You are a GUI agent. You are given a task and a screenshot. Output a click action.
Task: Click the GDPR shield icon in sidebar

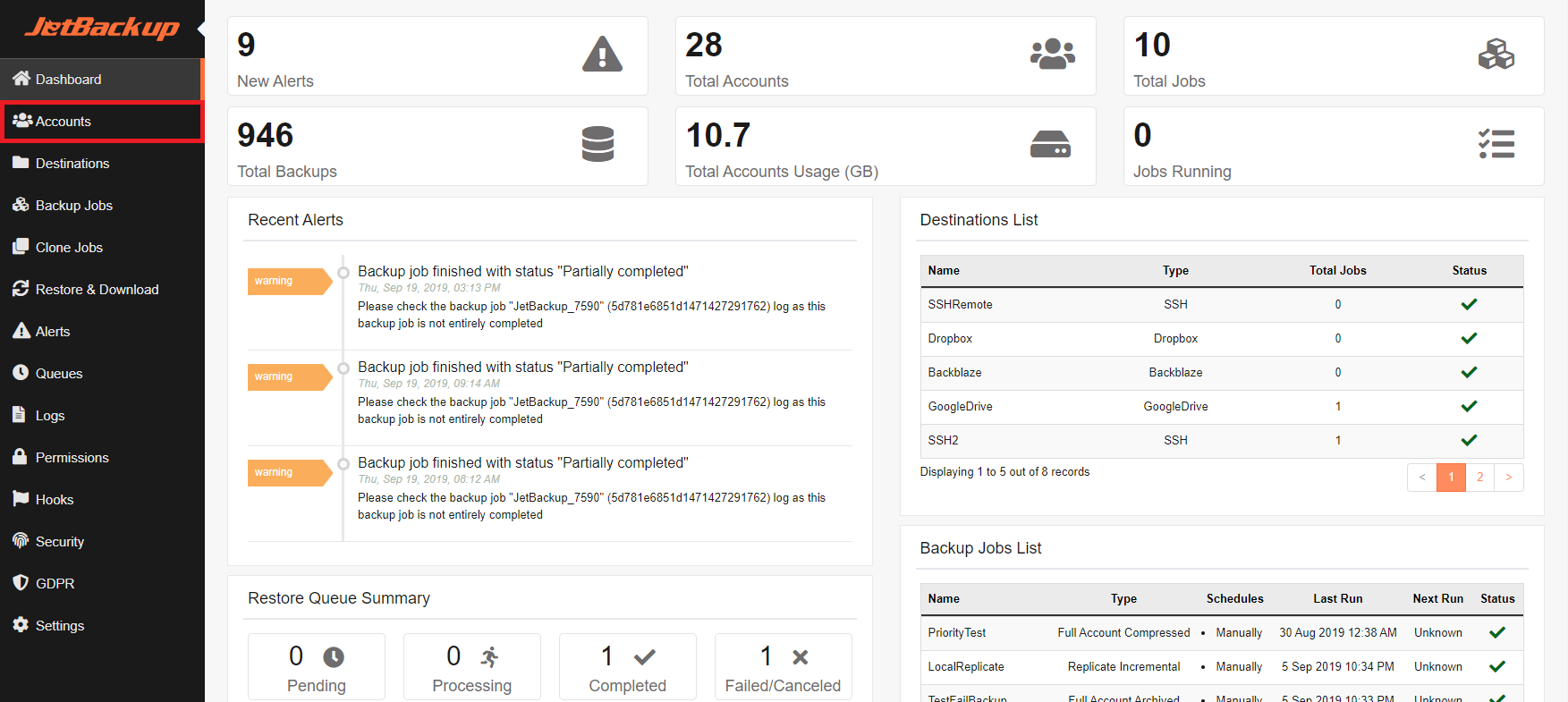tap(21, 583)
